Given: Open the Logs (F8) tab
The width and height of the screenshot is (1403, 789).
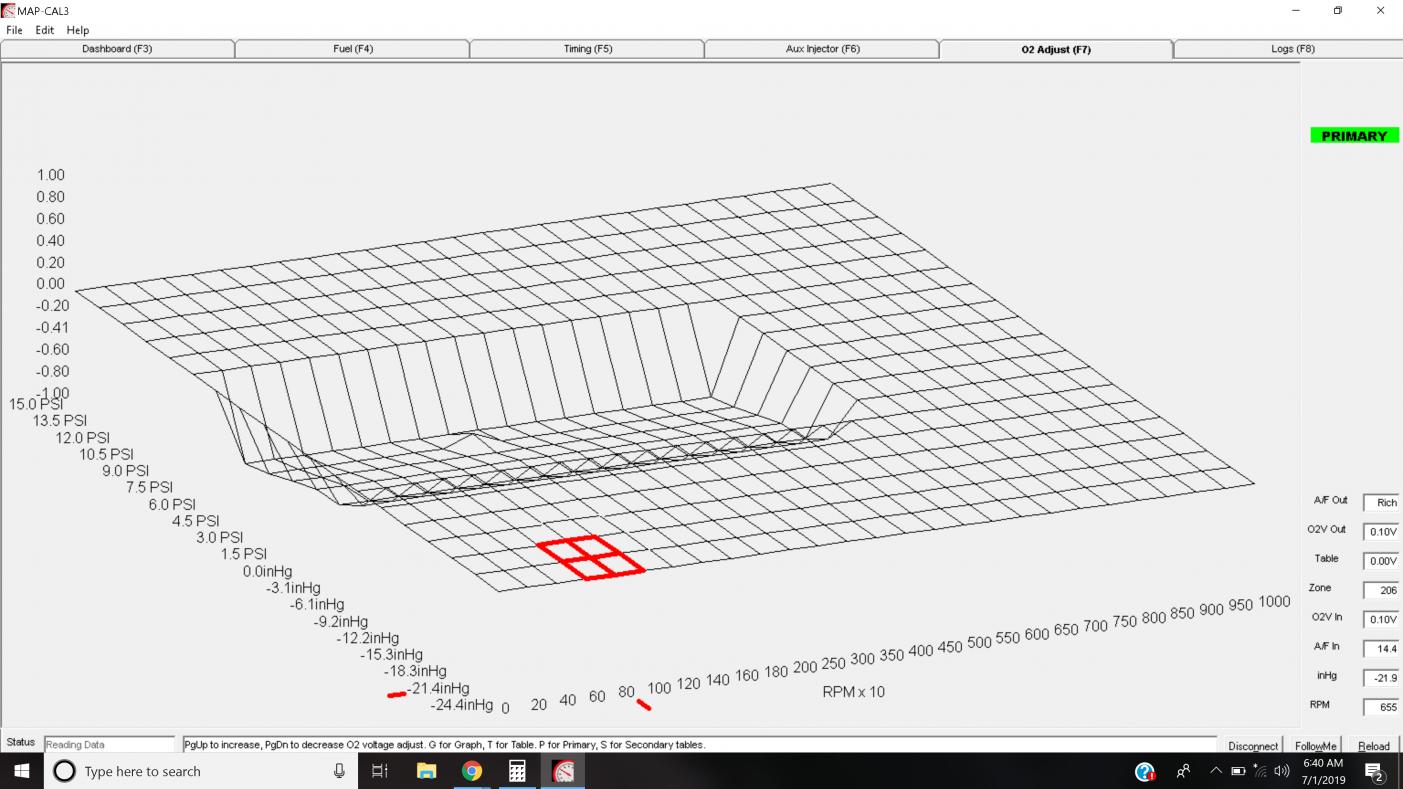Looking at the screenshot, I should [1292, 49].
